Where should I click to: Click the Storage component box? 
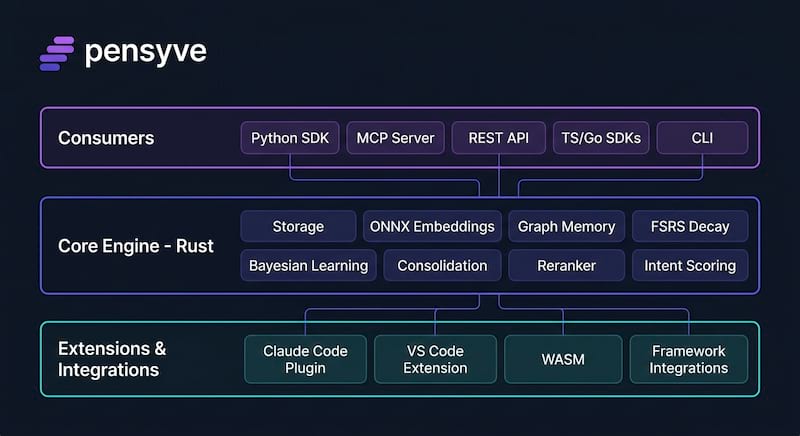(x=298, y=226)
